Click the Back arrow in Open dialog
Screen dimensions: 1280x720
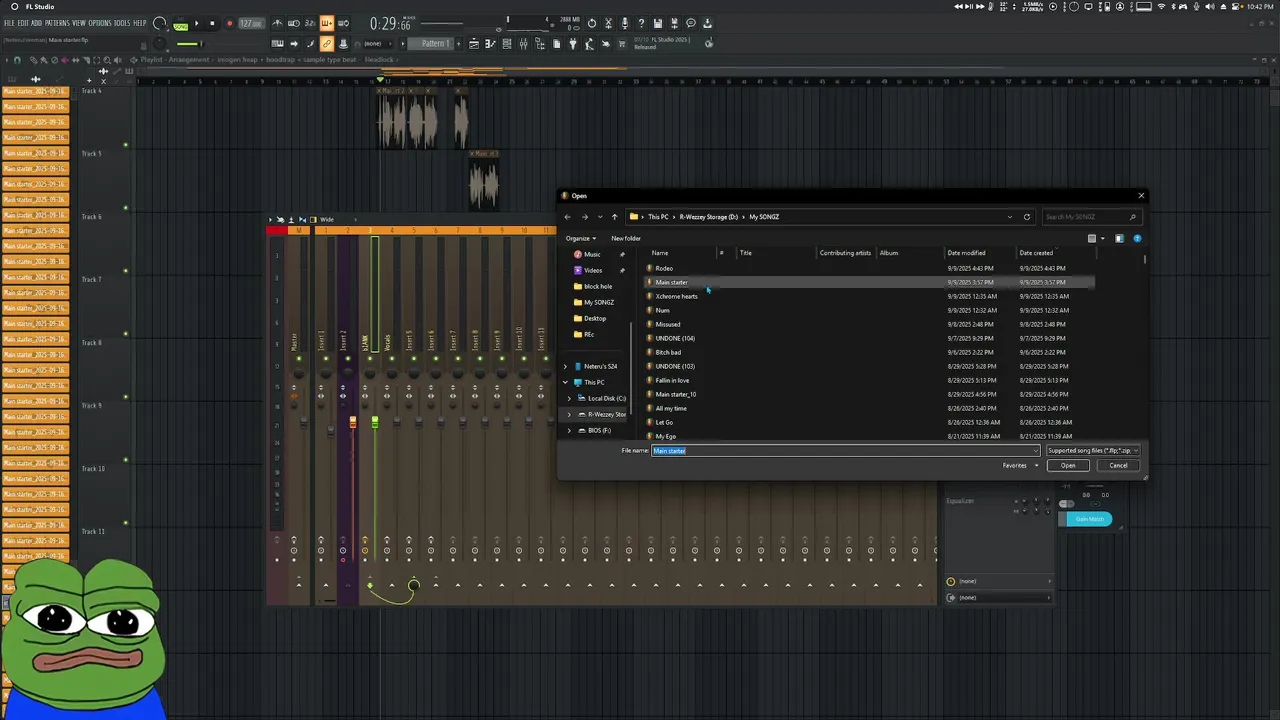pyautogui.click(x=568, y=216)
